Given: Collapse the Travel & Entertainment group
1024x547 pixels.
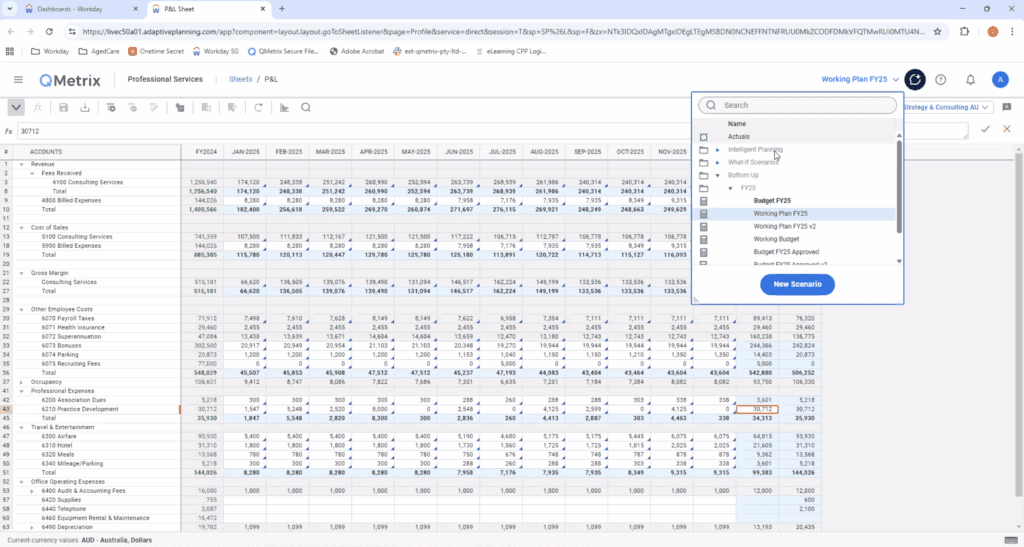Looking at the screenshot, I should point(21,428).
